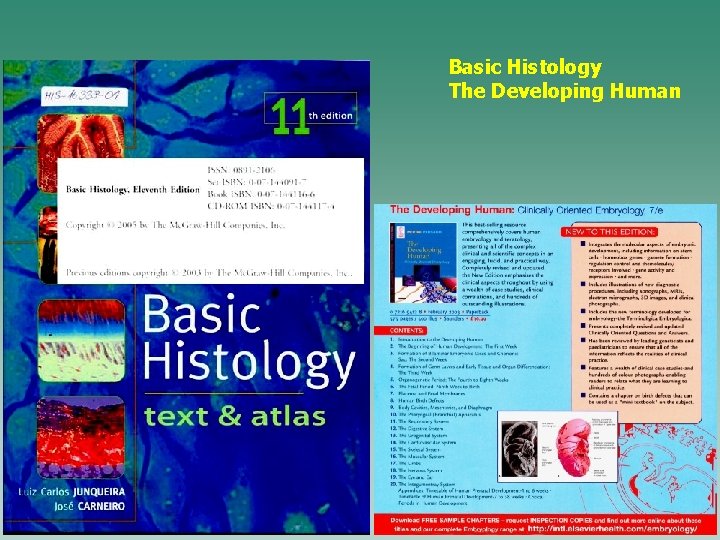
Task: Select author name 'José CARNEIRO'
Action: (x=90, y=506)
